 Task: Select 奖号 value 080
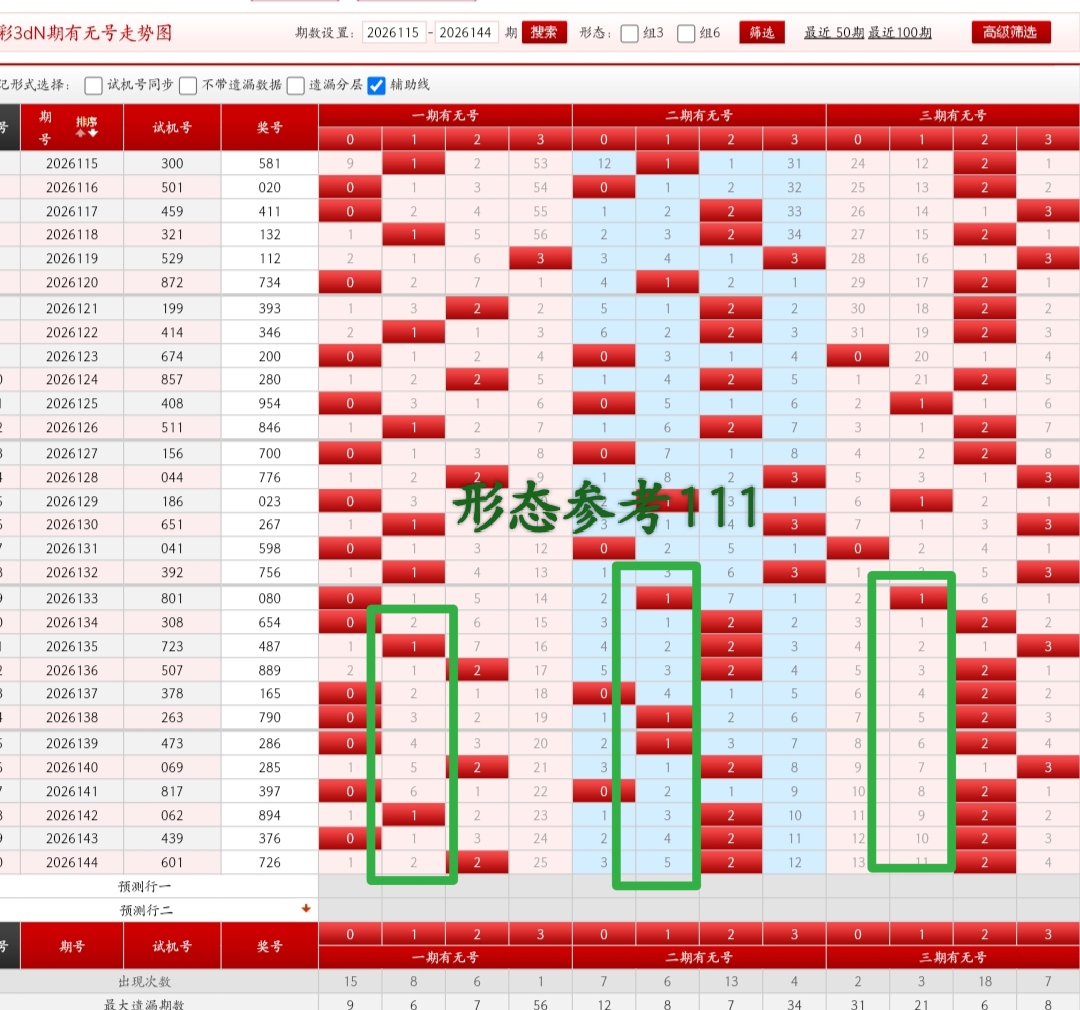[269, 598]
